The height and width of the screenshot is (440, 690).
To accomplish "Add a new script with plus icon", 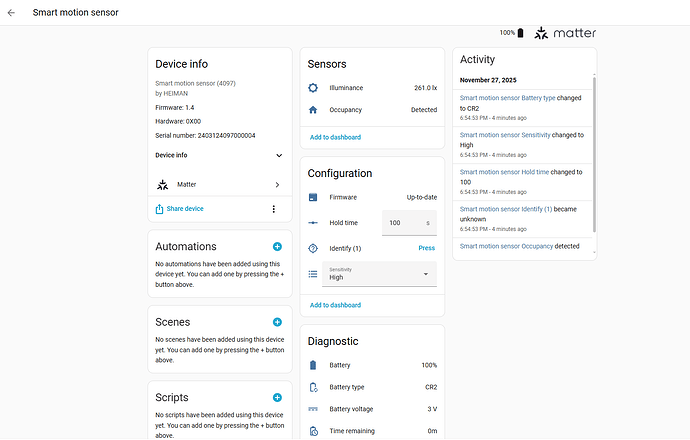I will (x=277, y=397).
